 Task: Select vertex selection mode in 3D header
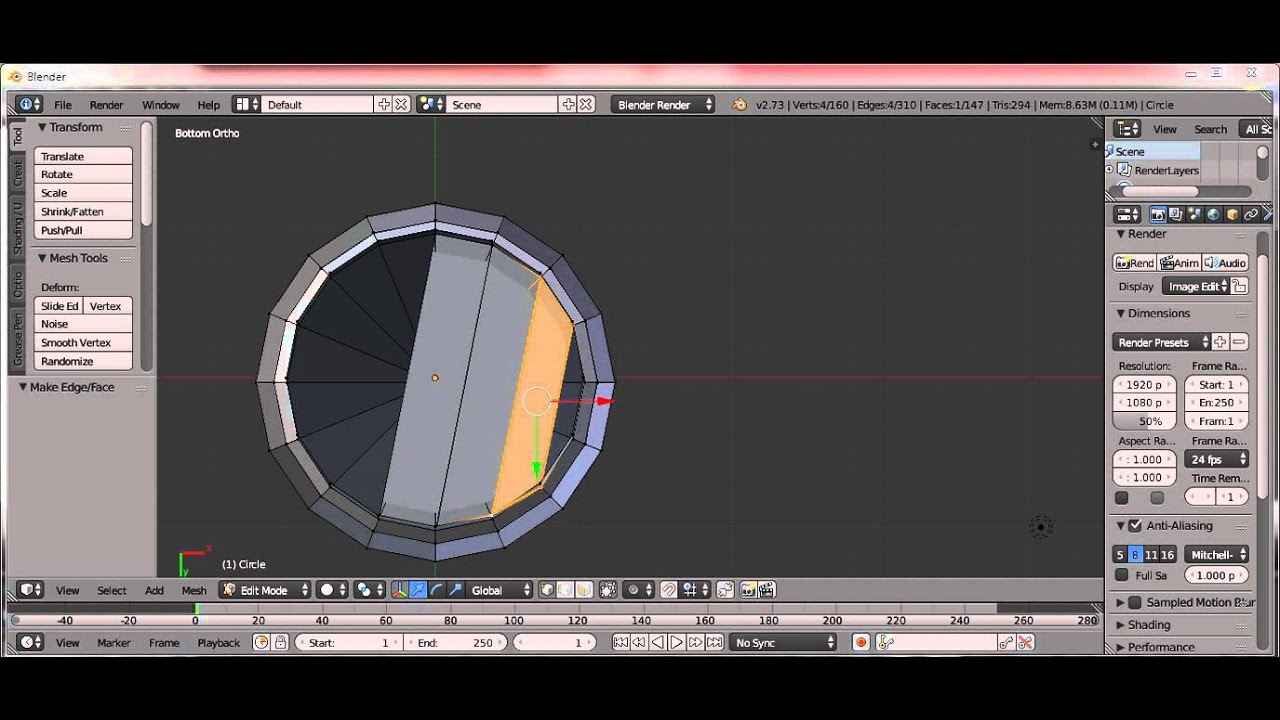pyautogui.click(x=547, y=590)
